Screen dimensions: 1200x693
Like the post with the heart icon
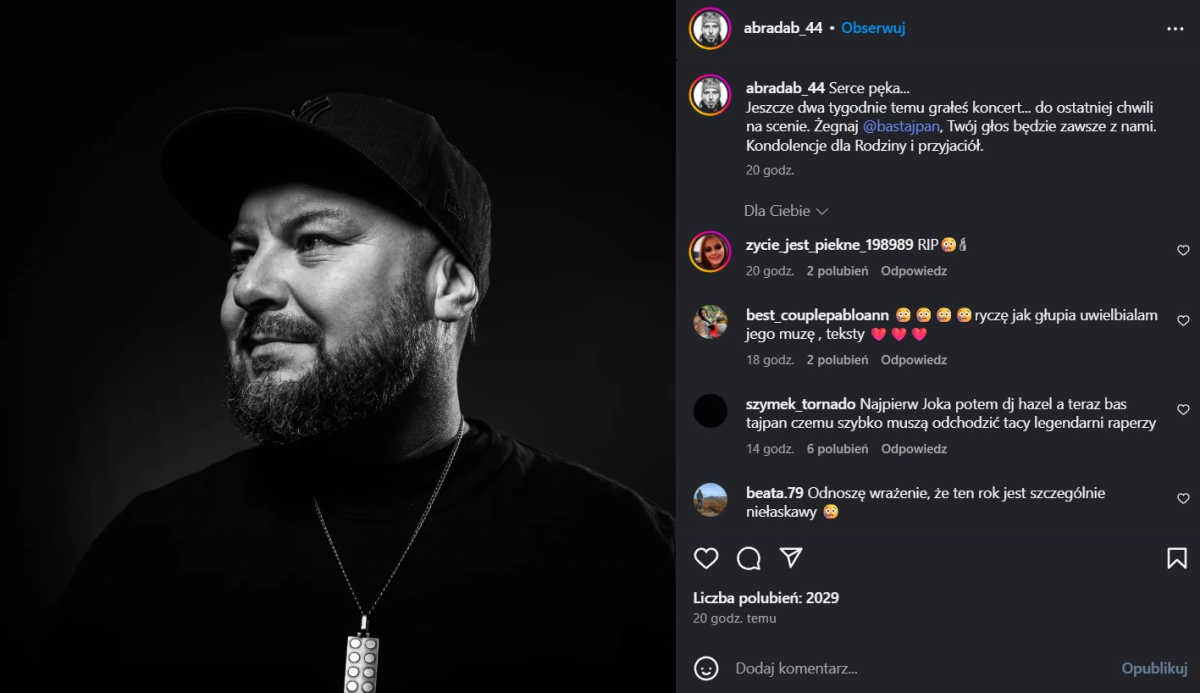pyautogui.click(x=706, y=558)
